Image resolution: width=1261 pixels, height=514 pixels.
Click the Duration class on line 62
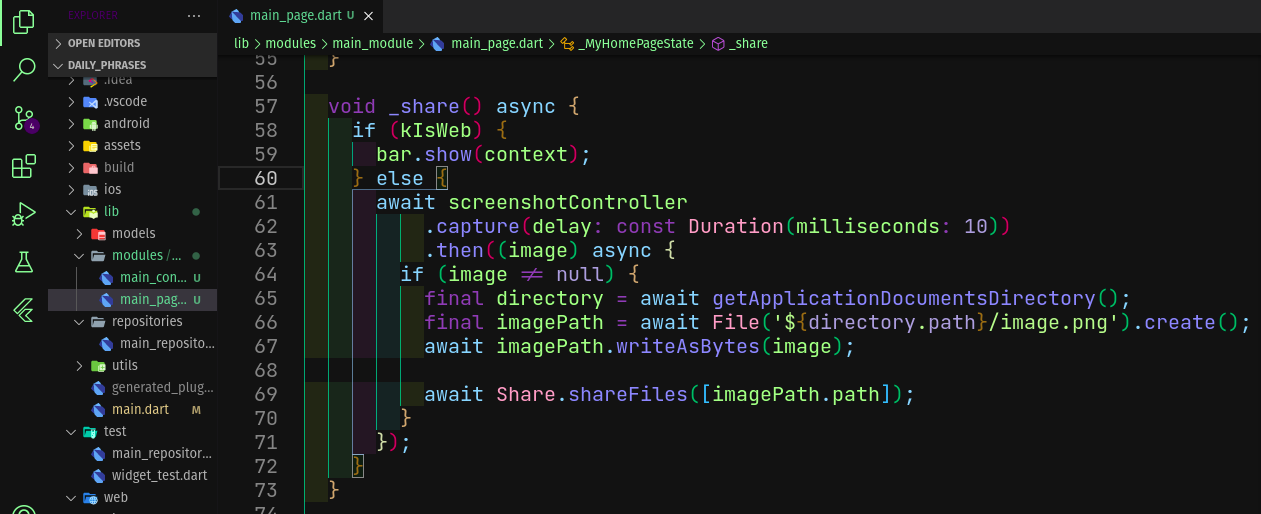point(736,226)
